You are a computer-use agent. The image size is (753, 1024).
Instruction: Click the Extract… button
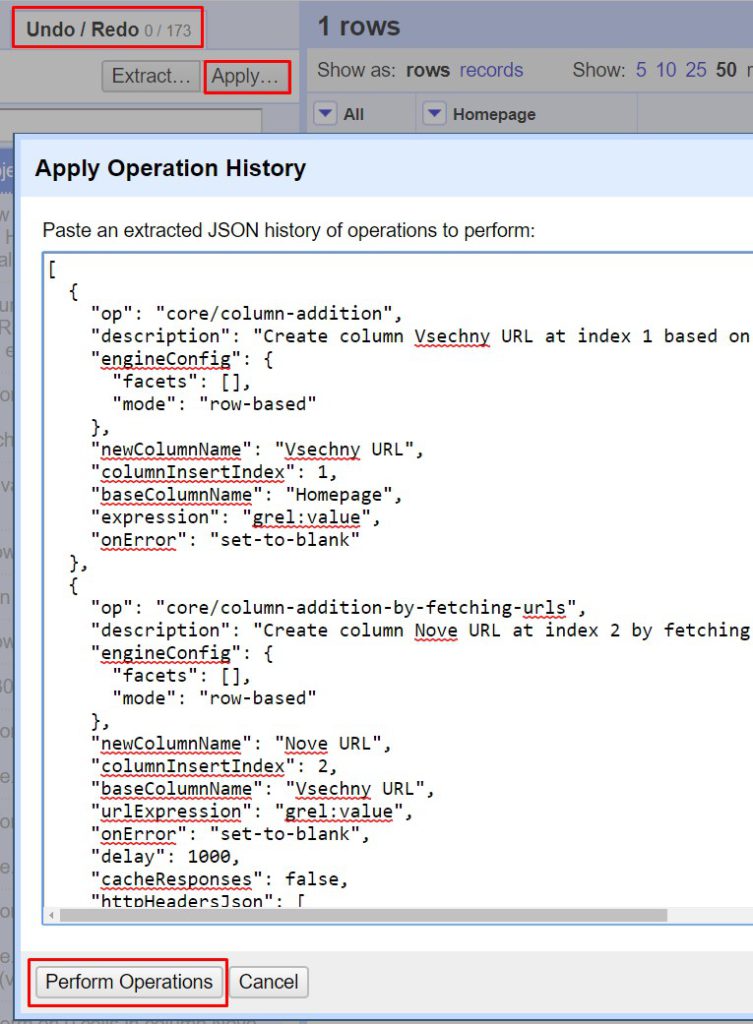[152, 76]
